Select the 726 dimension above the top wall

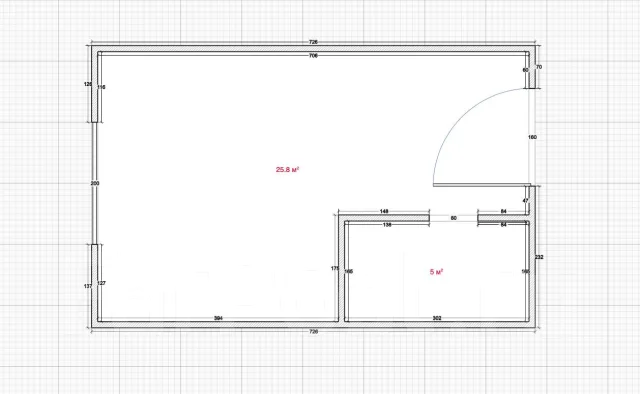[x=313, y=42]
